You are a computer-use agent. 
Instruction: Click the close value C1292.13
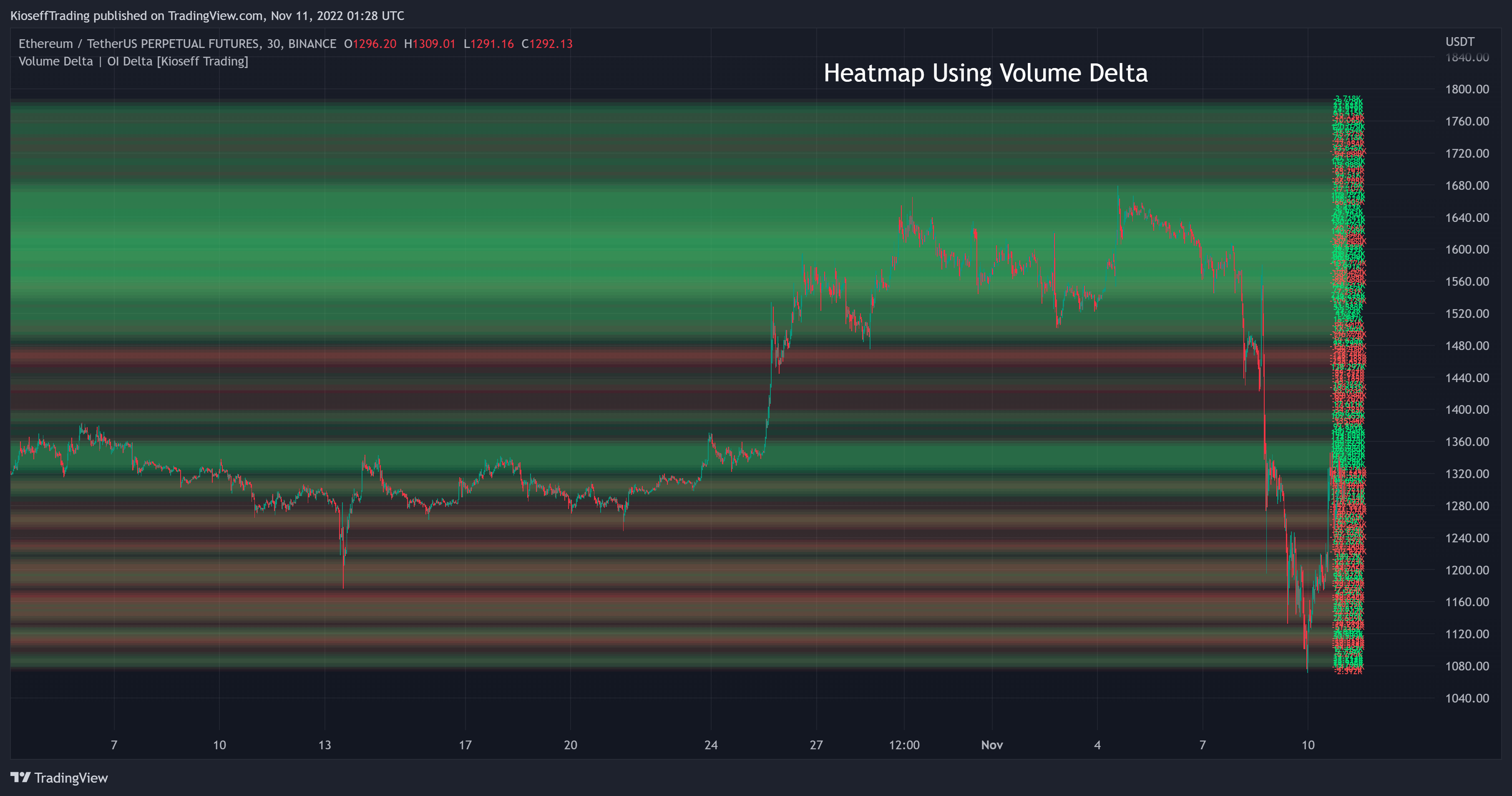[547, 44]
